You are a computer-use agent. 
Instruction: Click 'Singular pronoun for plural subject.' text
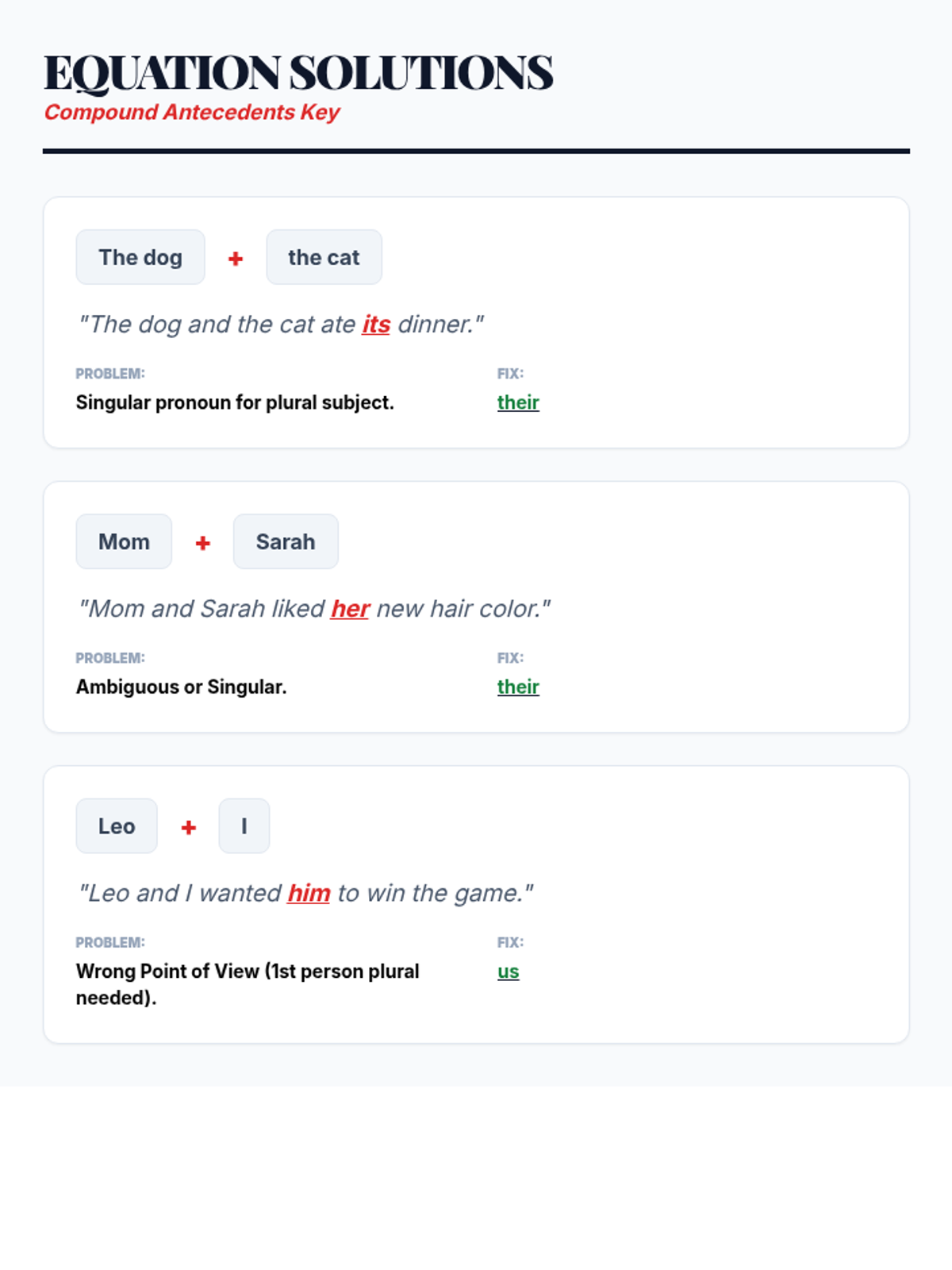[235, 402]
